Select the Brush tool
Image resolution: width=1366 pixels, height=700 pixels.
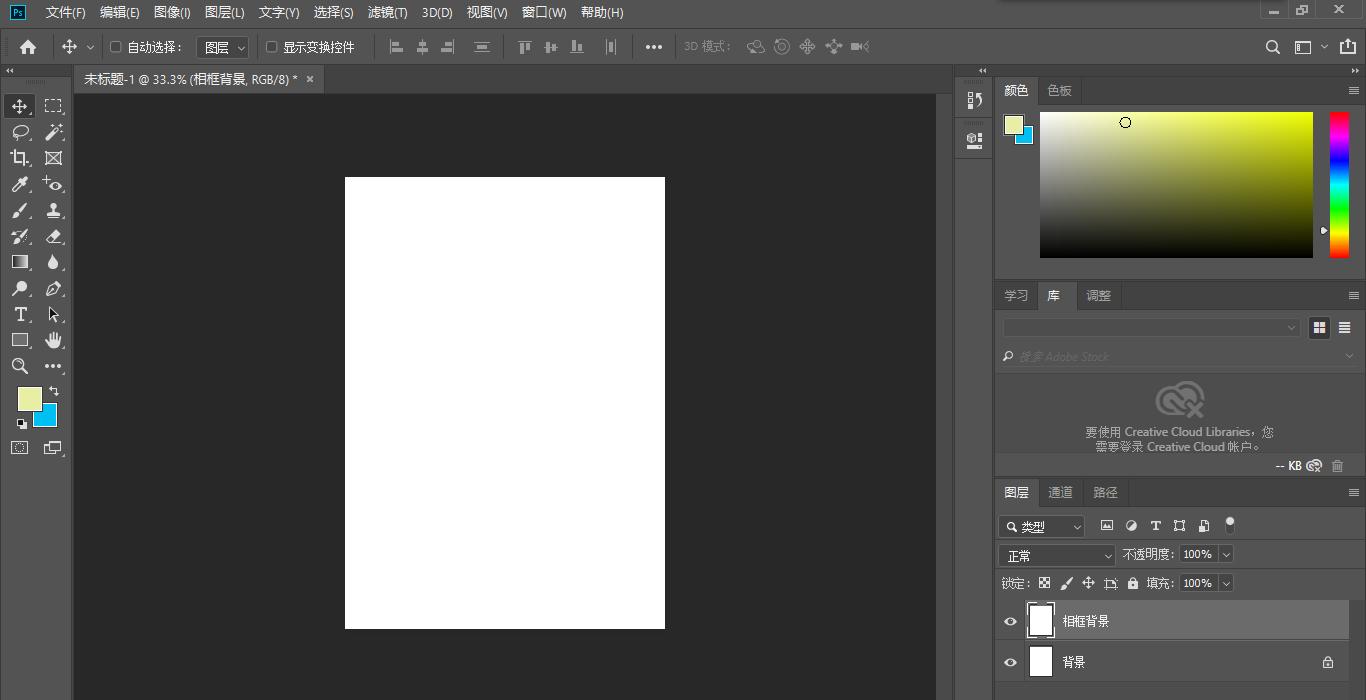pyautogui.click(x=20, y=211)
